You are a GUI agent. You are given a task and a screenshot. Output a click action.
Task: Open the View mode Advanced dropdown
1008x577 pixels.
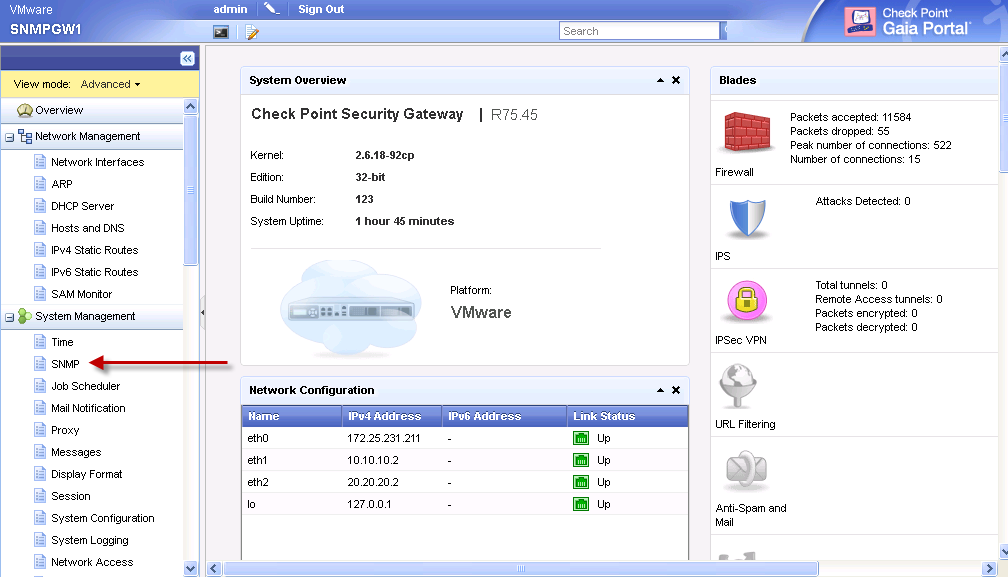[x=110, y=84]
